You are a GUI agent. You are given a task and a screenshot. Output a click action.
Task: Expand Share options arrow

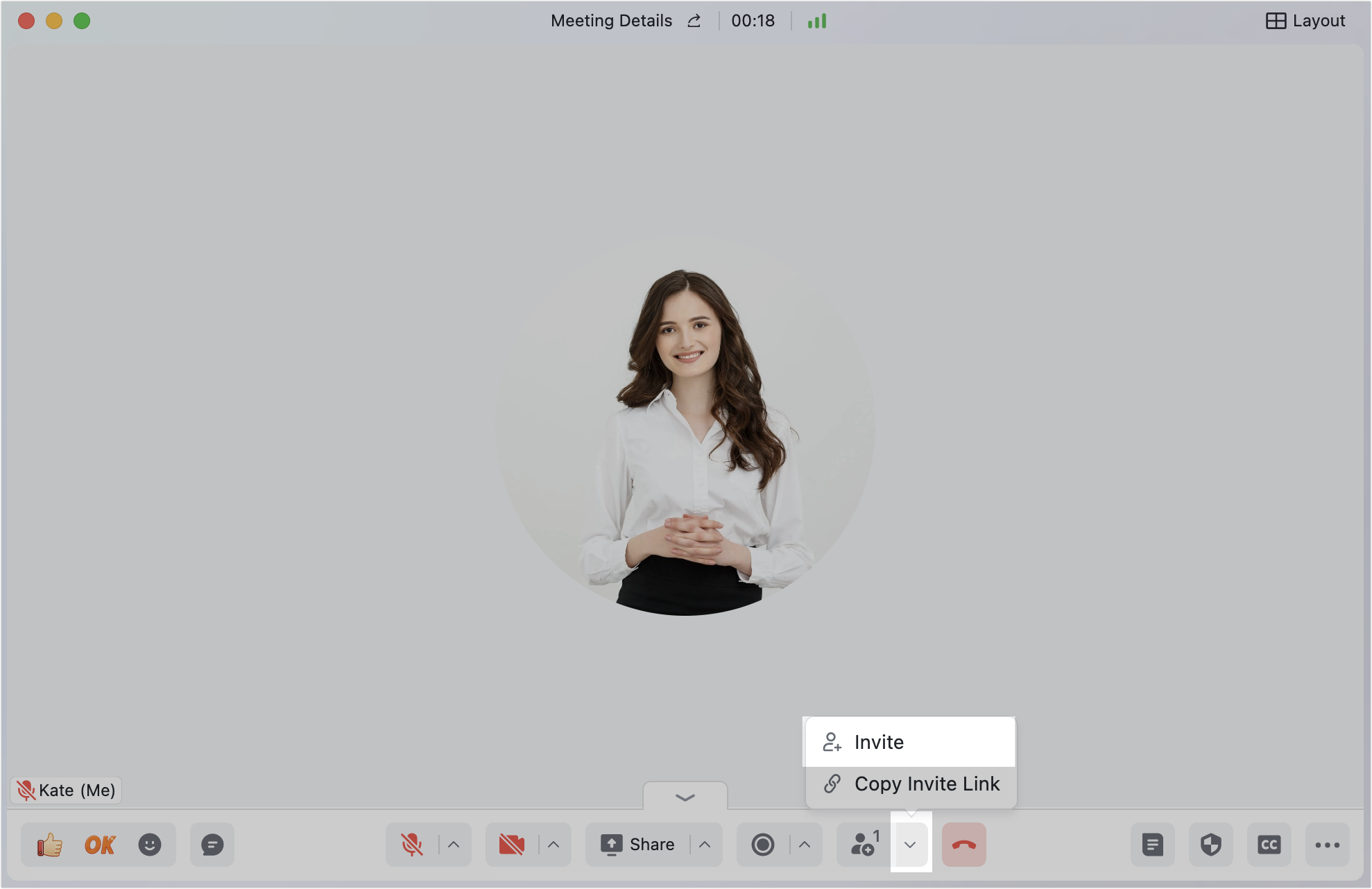tap(705, 845)
